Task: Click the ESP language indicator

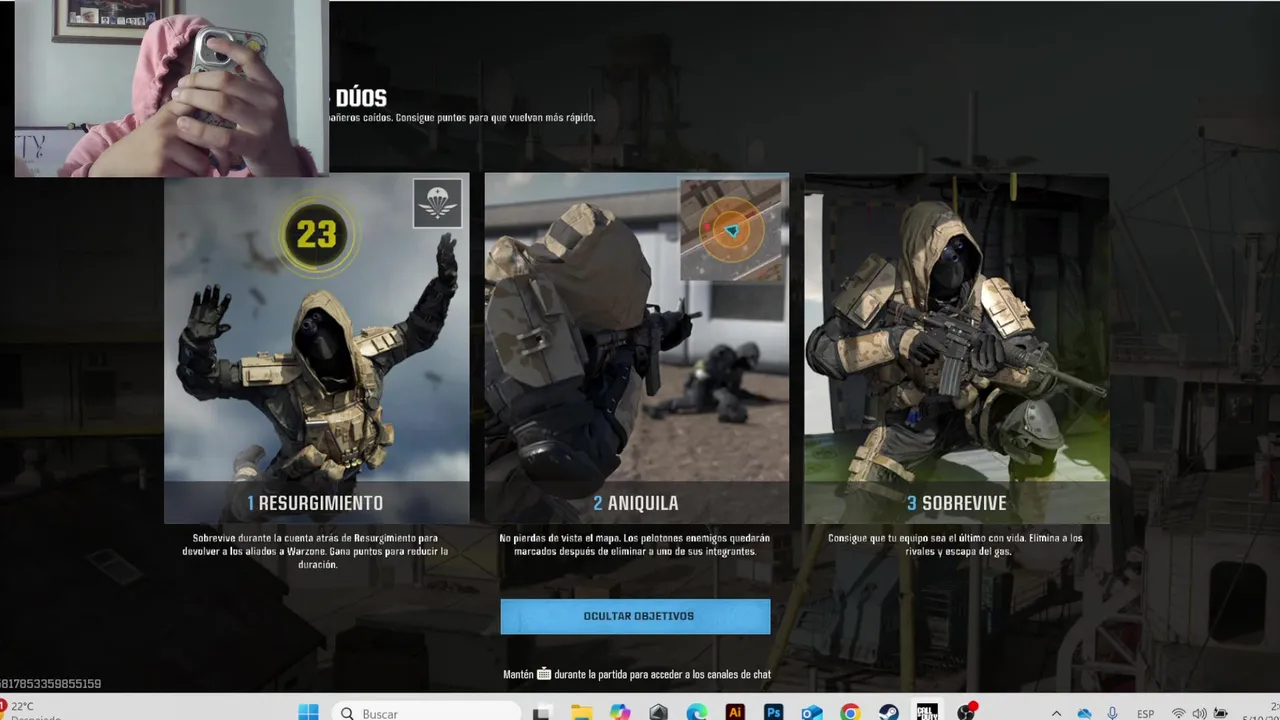Action: pos(1146,714)
